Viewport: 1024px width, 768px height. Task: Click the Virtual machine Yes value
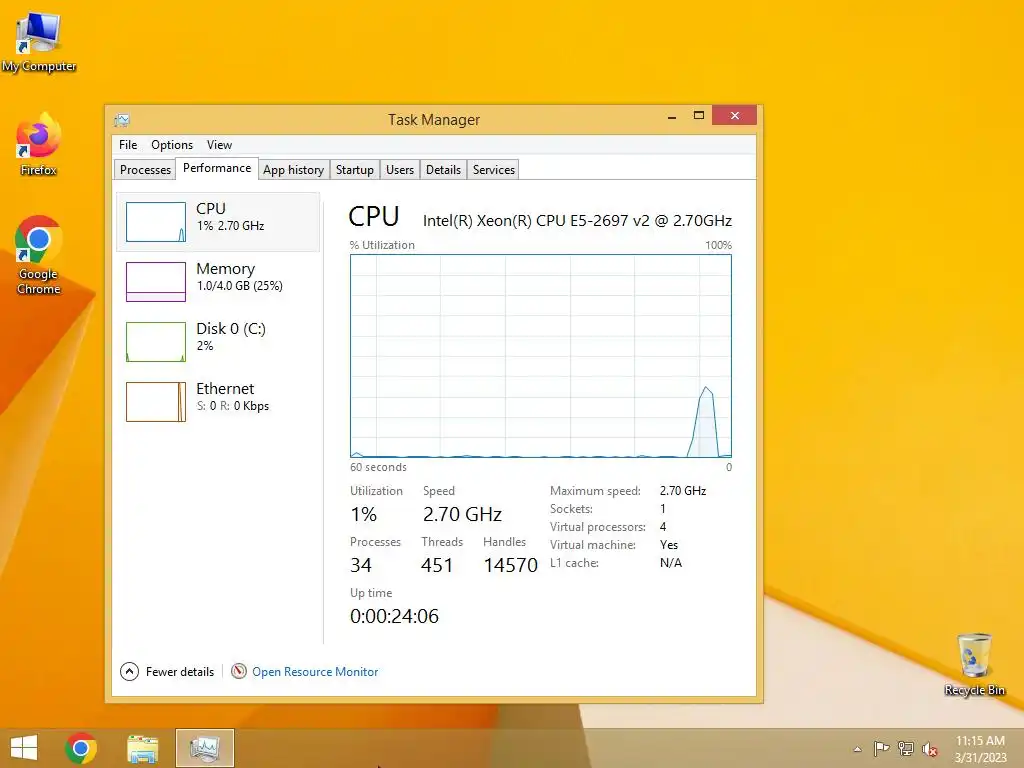click(x=669, y=545)
